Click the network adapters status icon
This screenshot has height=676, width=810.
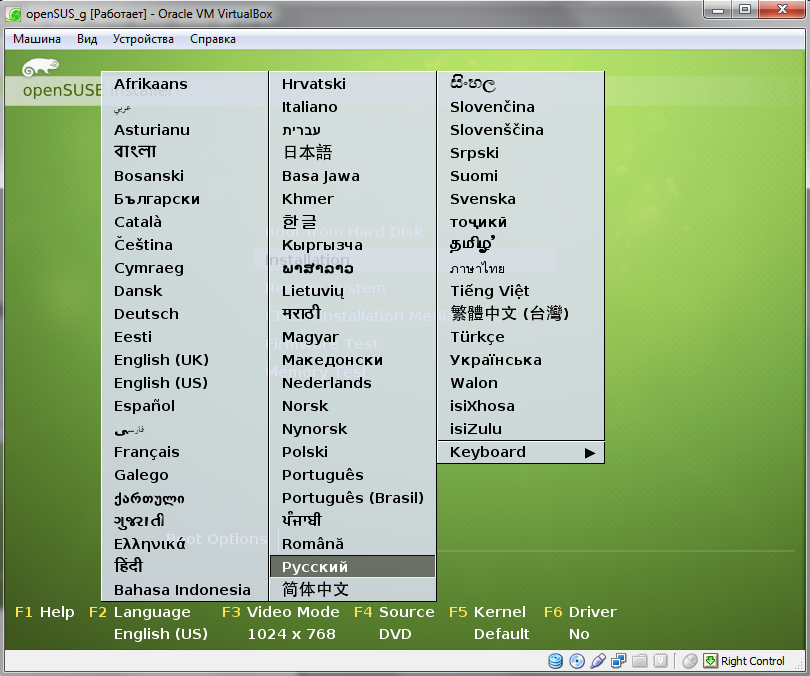tap(618, 661)
